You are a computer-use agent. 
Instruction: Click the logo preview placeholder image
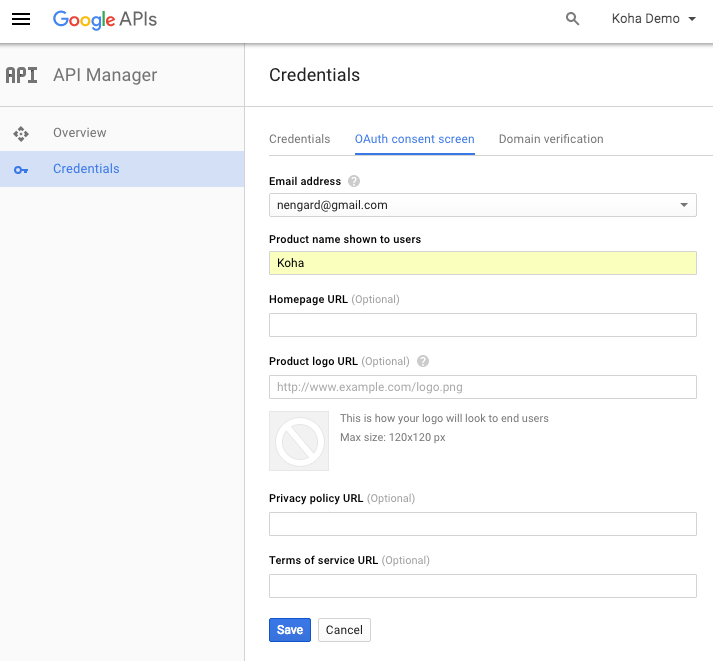pos(299,441)
